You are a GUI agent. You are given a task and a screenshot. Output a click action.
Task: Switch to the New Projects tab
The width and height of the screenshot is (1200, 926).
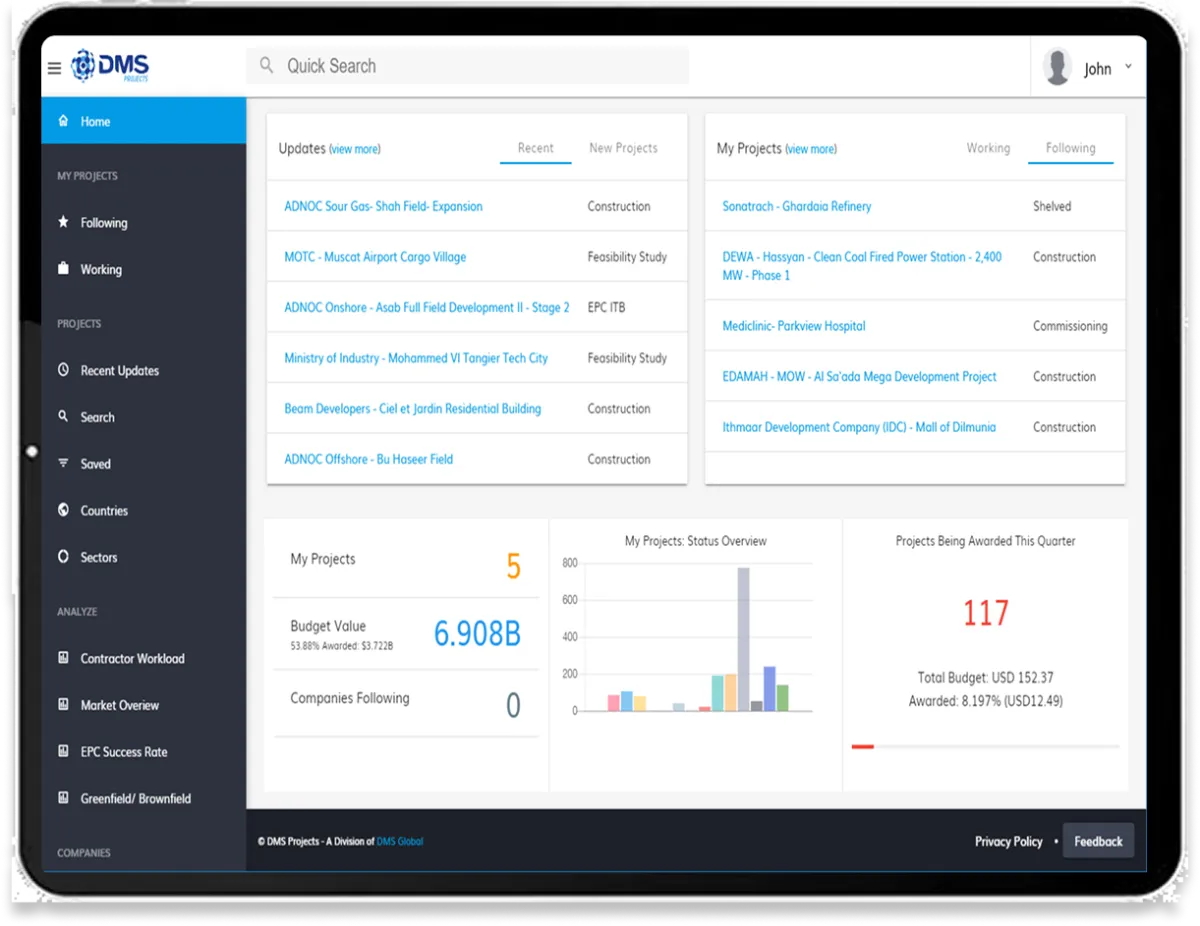(x=623, y=148)
